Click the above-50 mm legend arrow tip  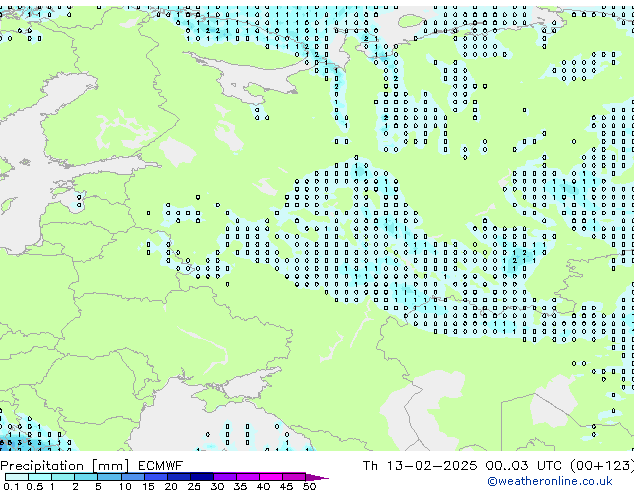317,478
